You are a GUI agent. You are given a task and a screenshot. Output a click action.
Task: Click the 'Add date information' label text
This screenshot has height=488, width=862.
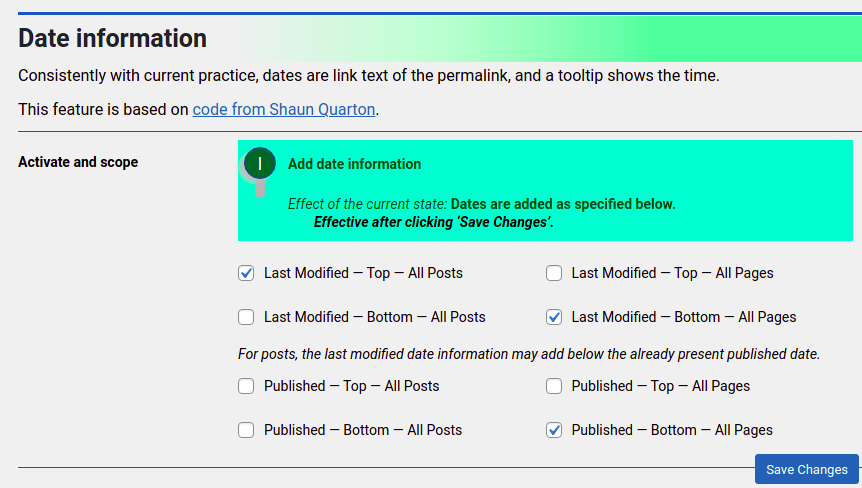point(355,164)
